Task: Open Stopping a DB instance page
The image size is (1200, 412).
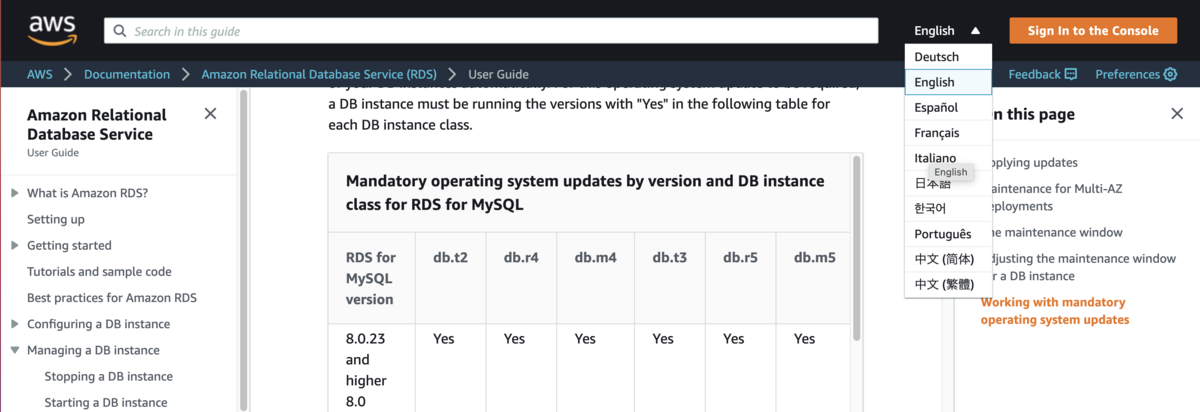Action: 109,376
